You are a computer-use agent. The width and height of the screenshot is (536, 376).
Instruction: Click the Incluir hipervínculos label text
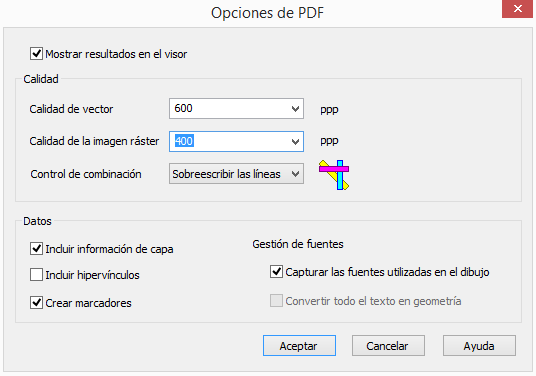pos(92,275)
